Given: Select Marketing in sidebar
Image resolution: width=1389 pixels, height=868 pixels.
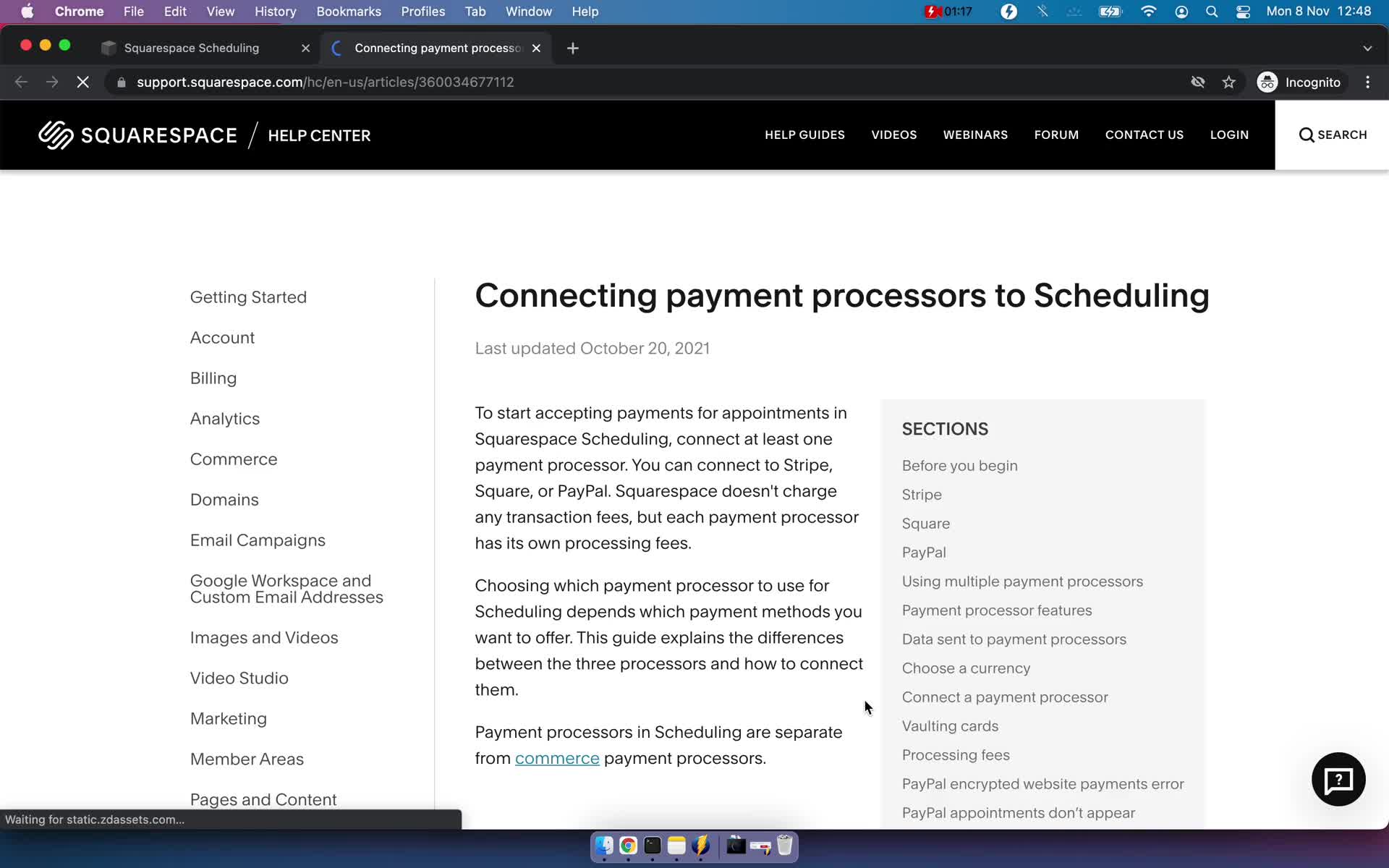Looking at the screenshot, I should click(x=229, y=719).
